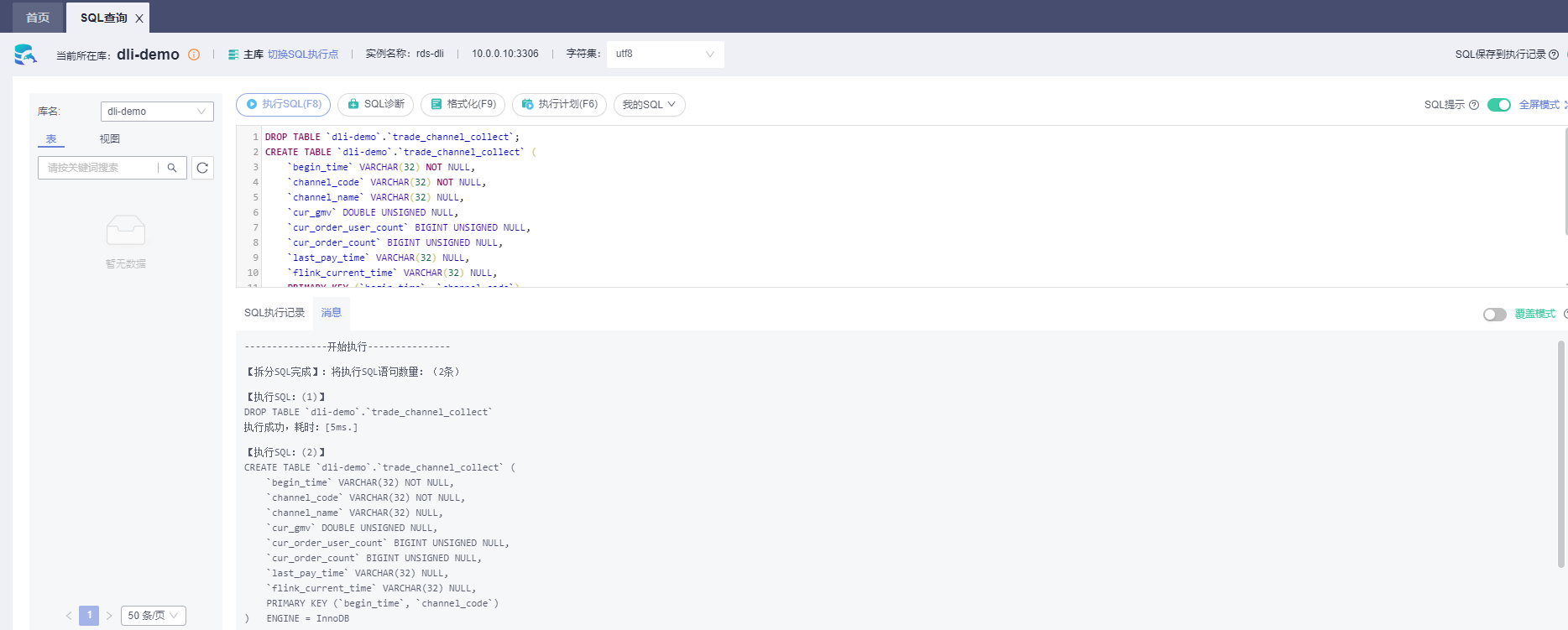The width and height of the screenshot is (1568, 630).
Task: Format the SQL with 格式化(F9)
Action: [x=463, y=105]
